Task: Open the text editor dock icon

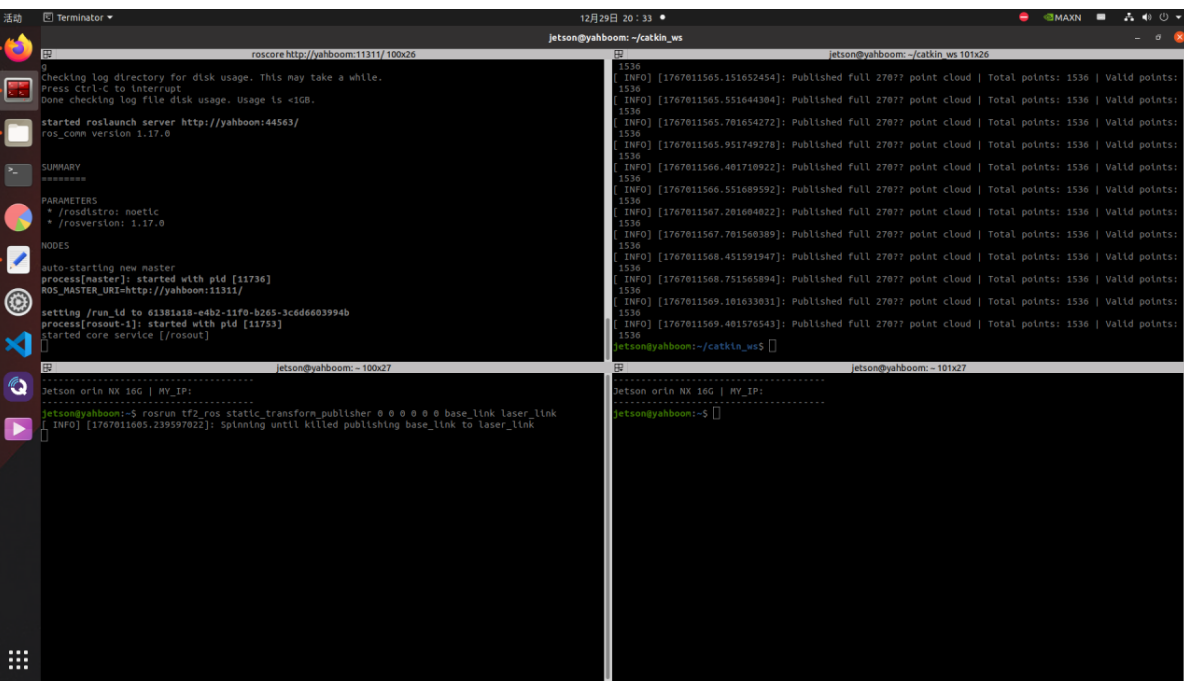Action: 18,259
